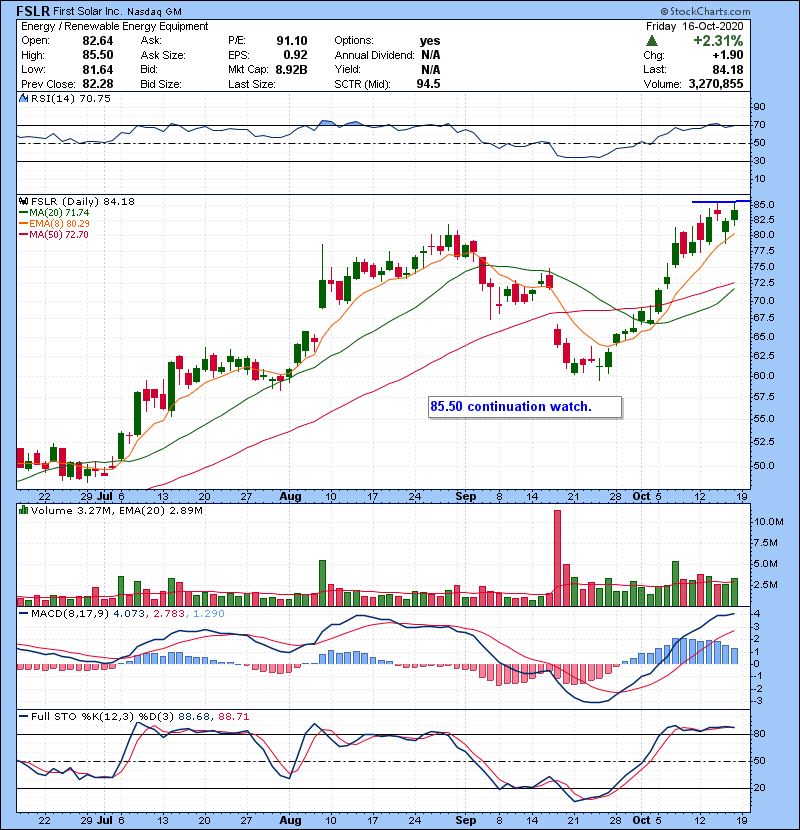Click the Volume legend icon
800x830 pixels.
[x=23, y=512]
